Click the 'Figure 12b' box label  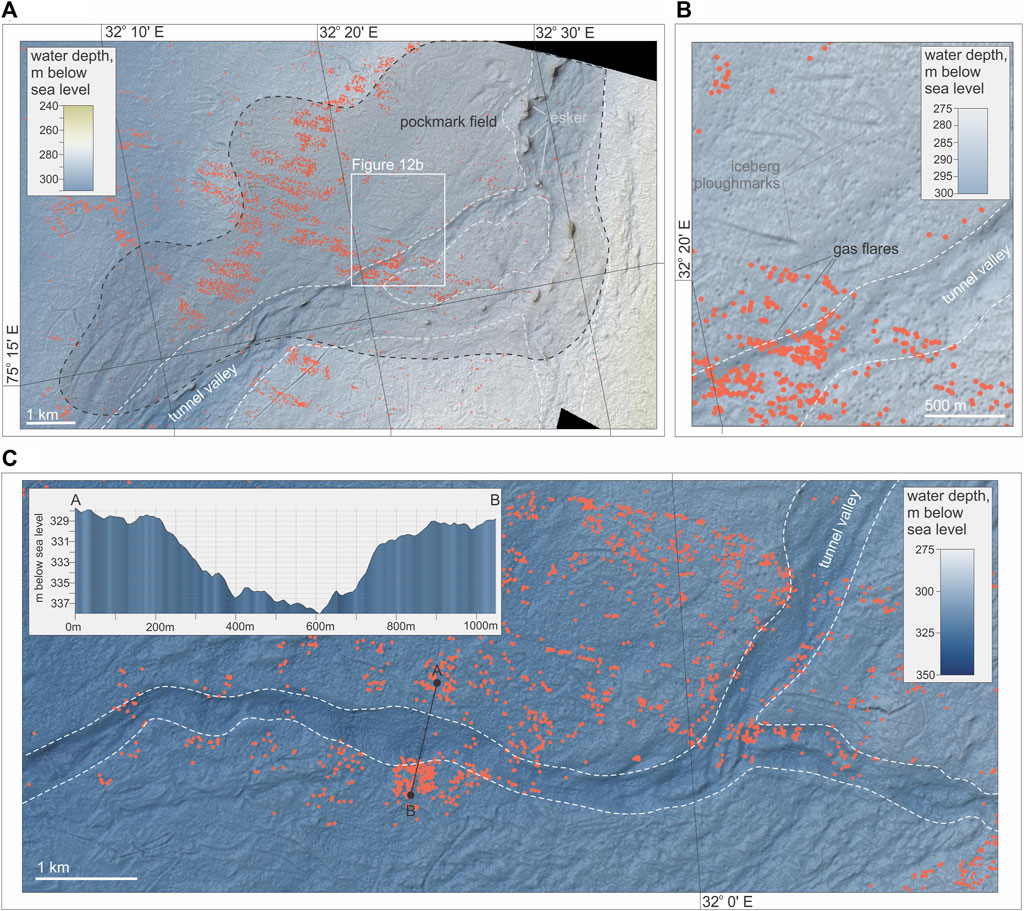[387, 165]
